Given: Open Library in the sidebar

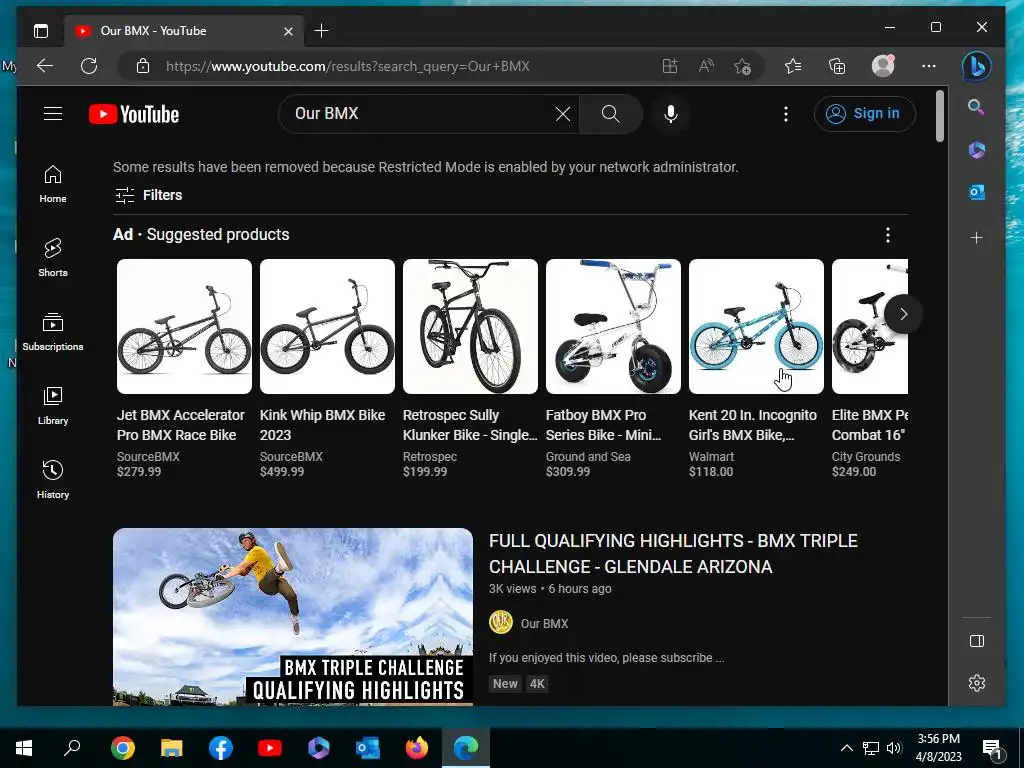Looking at the screenshot, I should pos(53,406).
